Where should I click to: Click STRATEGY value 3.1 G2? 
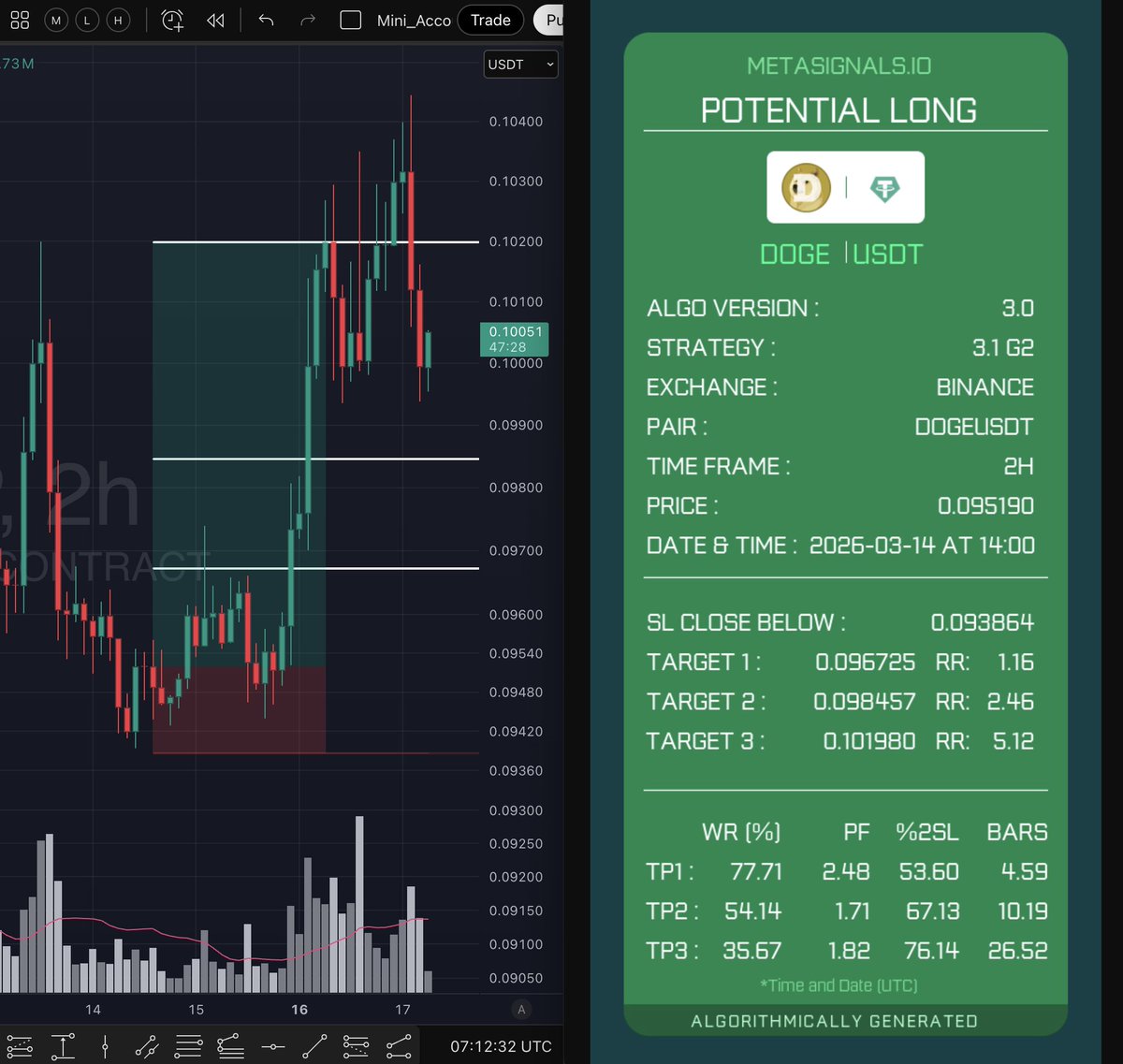pos(1003,347)
